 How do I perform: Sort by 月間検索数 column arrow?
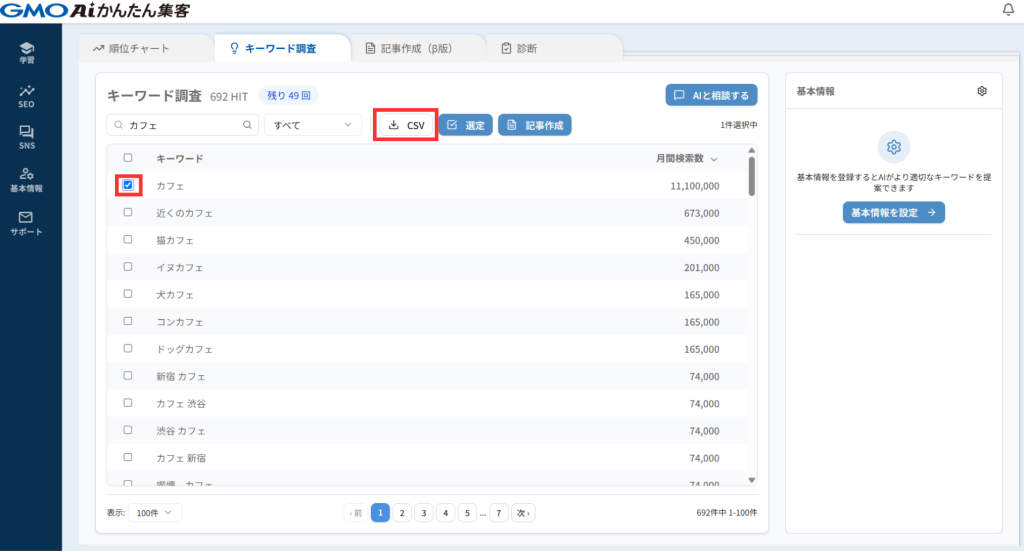pyautogui.click(x=713, y=159)
